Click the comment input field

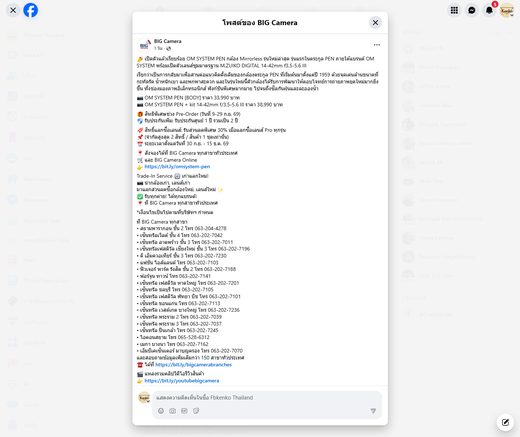[x=267, y=398]
